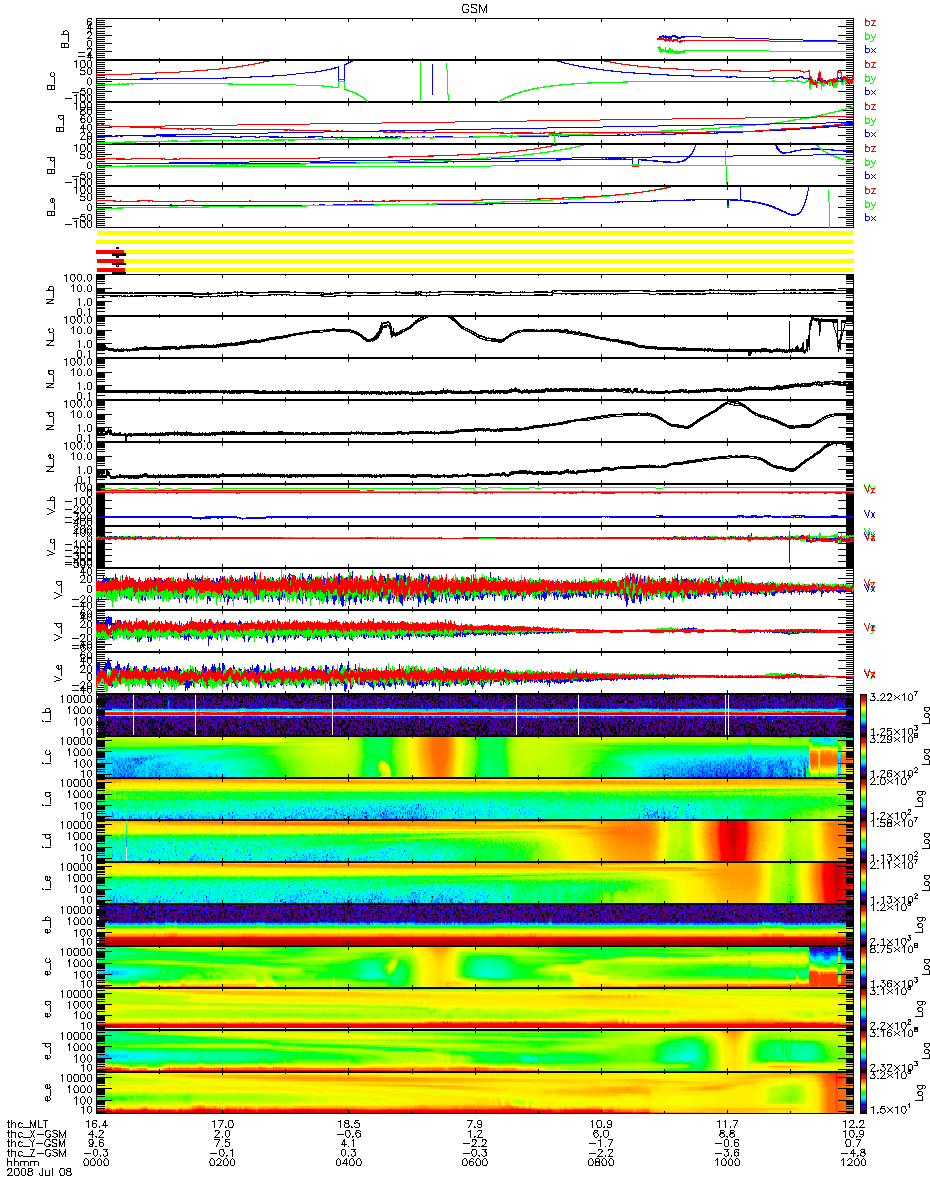Select the B_c axis label

[x=49, y=80]
